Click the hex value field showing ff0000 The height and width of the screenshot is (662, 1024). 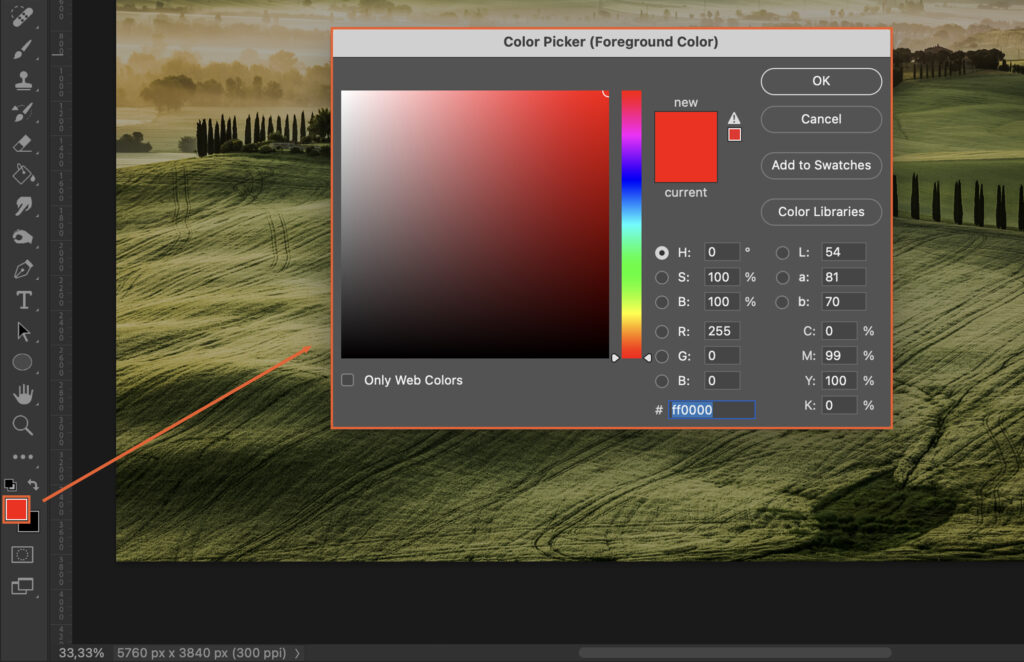[711, 409]
